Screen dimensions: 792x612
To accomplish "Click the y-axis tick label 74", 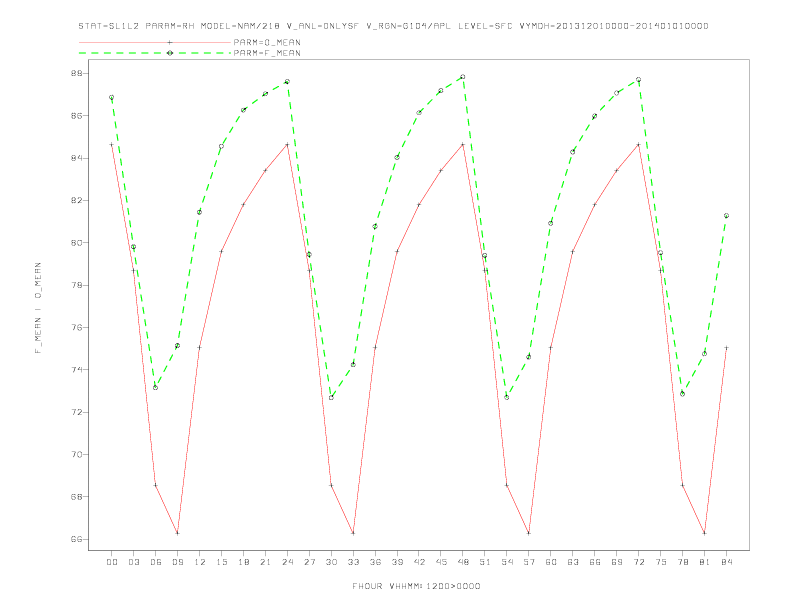I will coord(76,370).
